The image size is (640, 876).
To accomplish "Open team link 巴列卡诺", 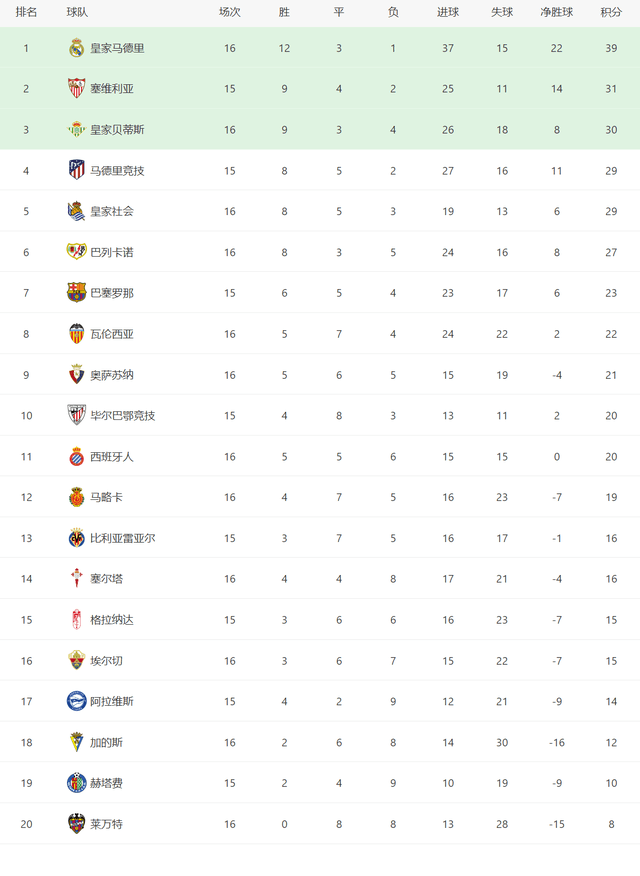I will 112,252.
